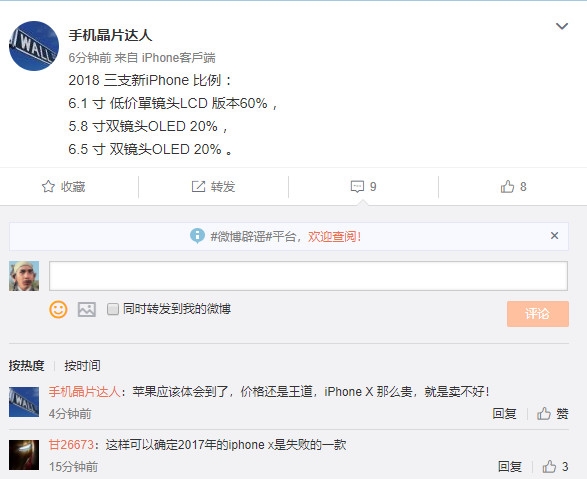This screenshot has height=479, width=587.
Task: Open commenter 甘26673 profile name
Action: (71, 445)
